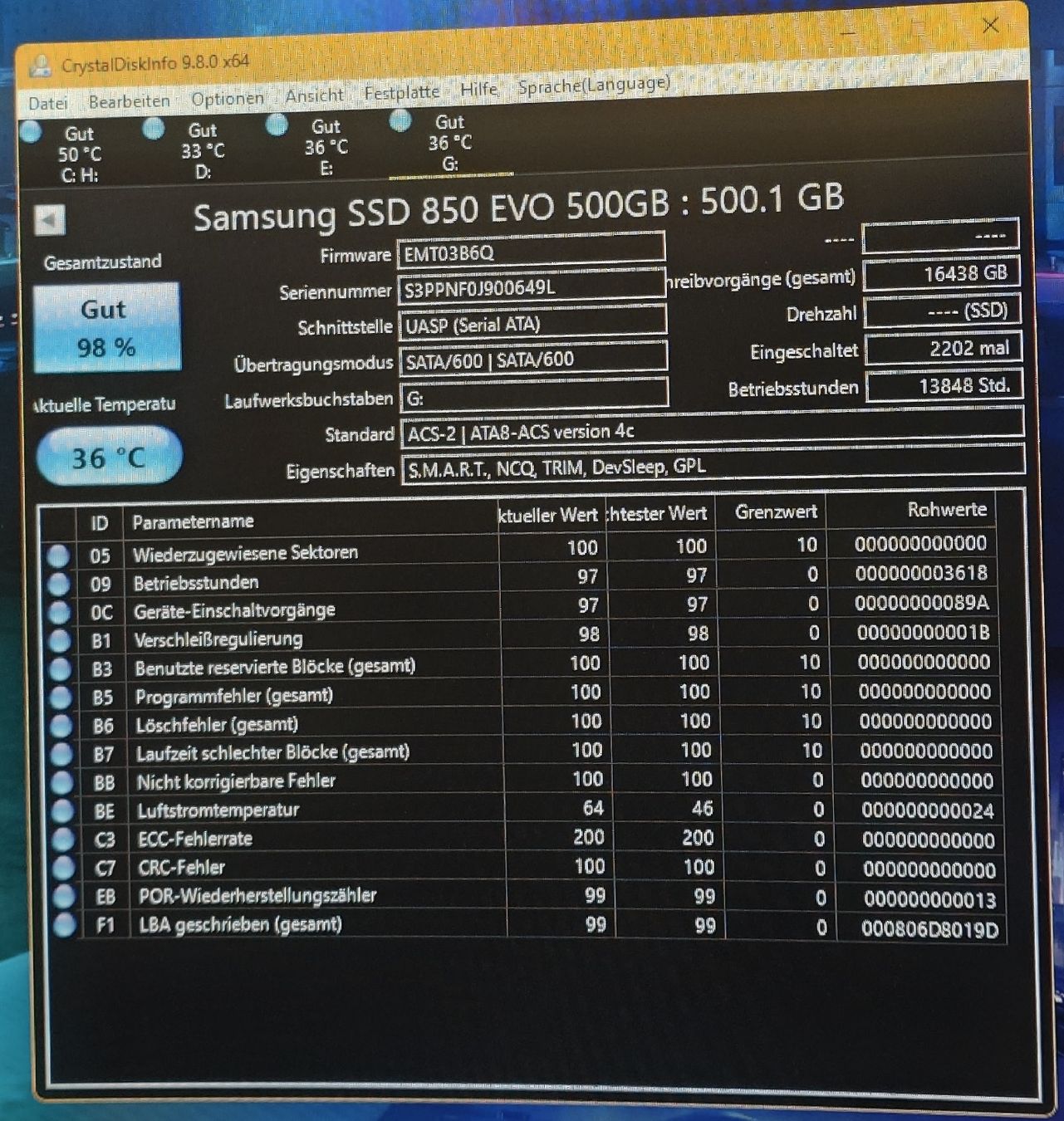This screenshot has height=1121, width=1064.
Task: Open the Datei menu
Action: coord(47,103)
